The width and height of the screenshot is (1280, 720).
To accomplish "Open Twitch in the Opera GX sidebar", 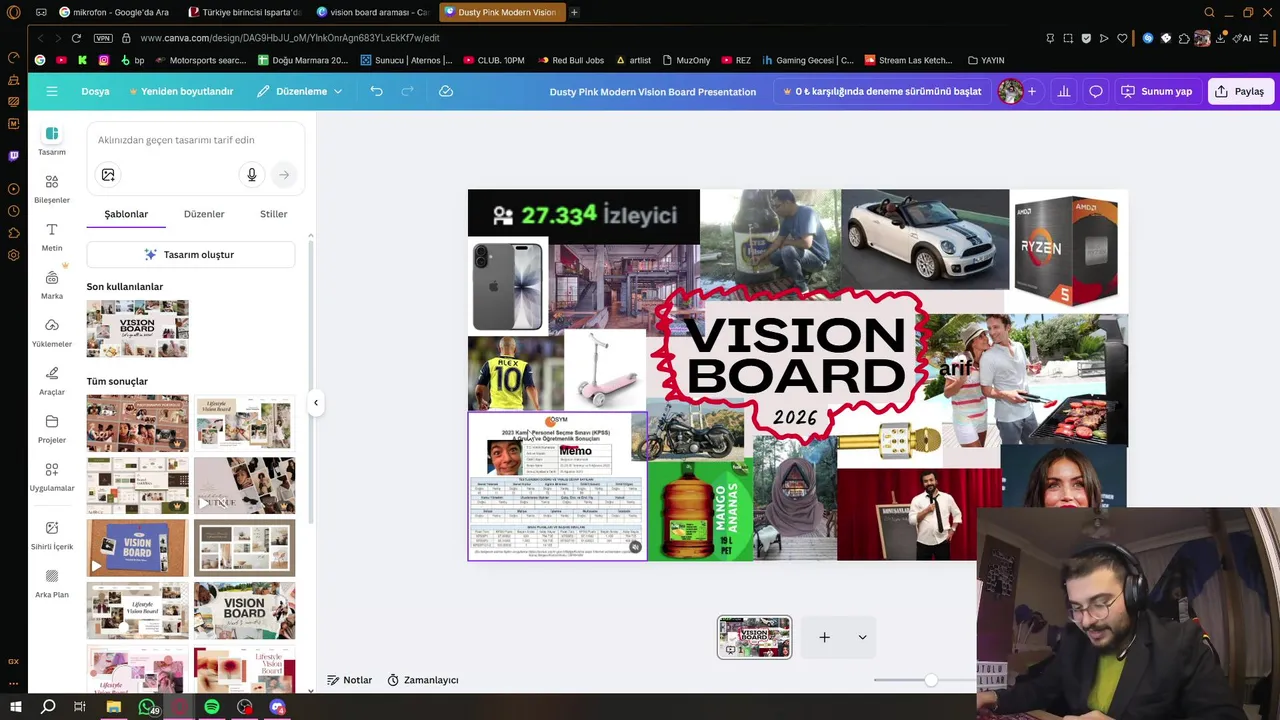I will (13, 156).
